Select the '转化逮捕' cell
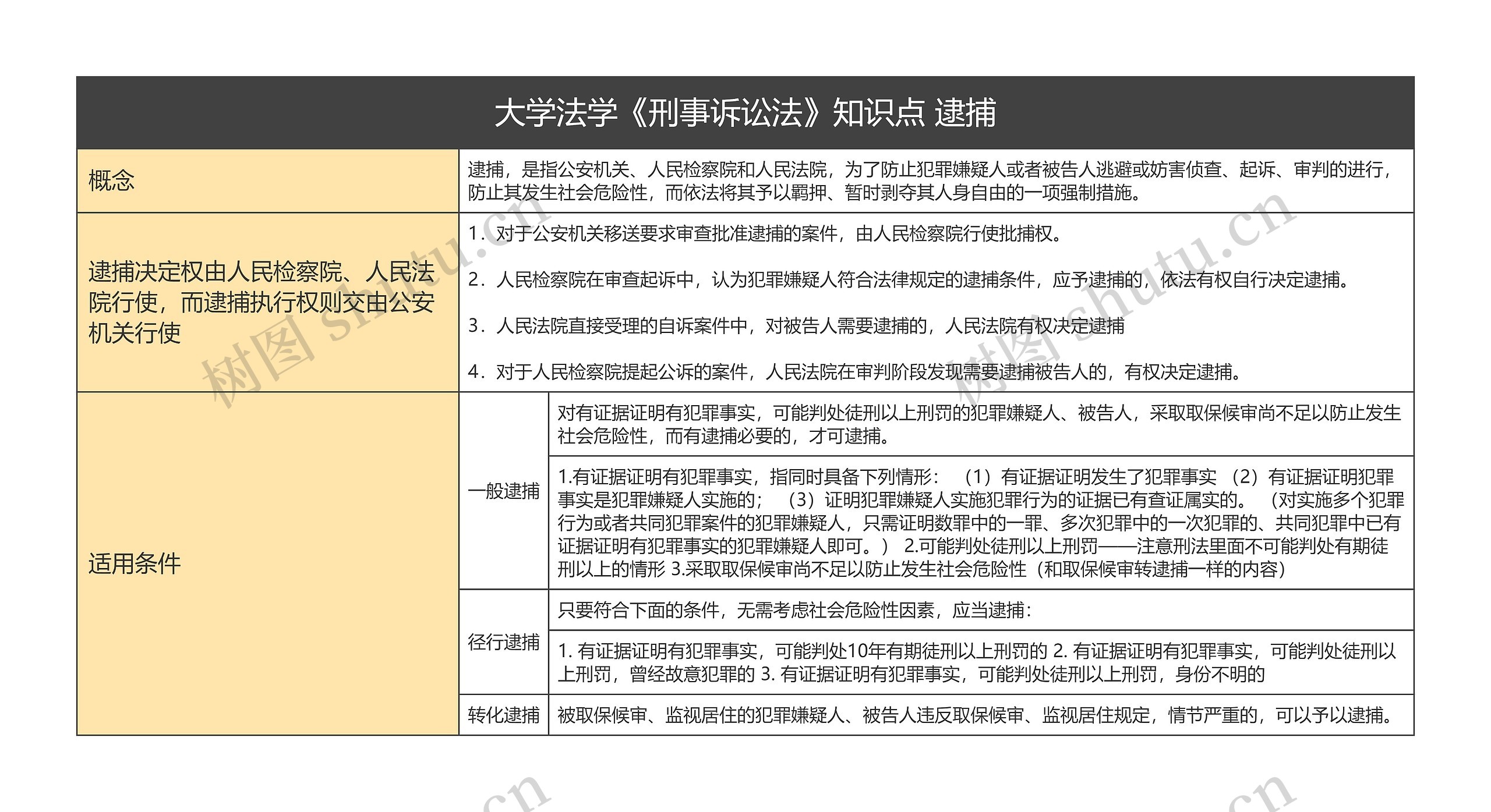This screenshot has height=812, width=1491. coord(504,715)
